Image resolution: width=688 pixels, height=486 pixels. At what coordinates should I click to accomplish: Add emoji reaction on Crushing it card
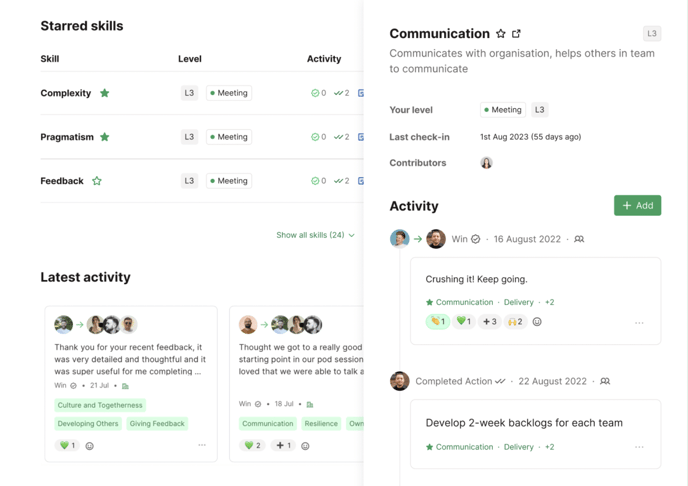point(537,322)
